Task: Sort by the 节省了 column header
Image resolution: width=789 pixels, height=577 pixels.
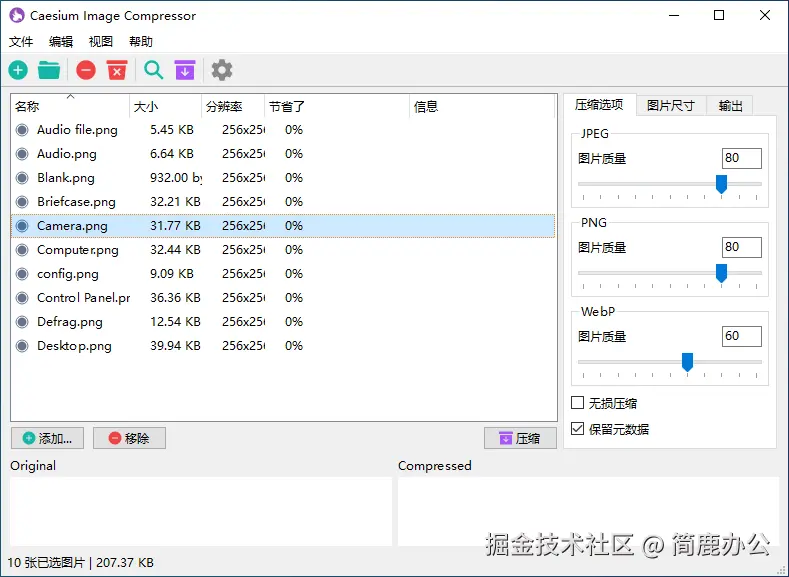Action: pos(337,106)
